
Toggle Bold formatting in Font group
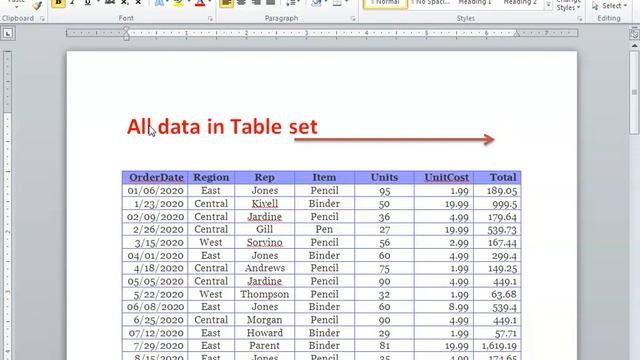click(58, 3)
